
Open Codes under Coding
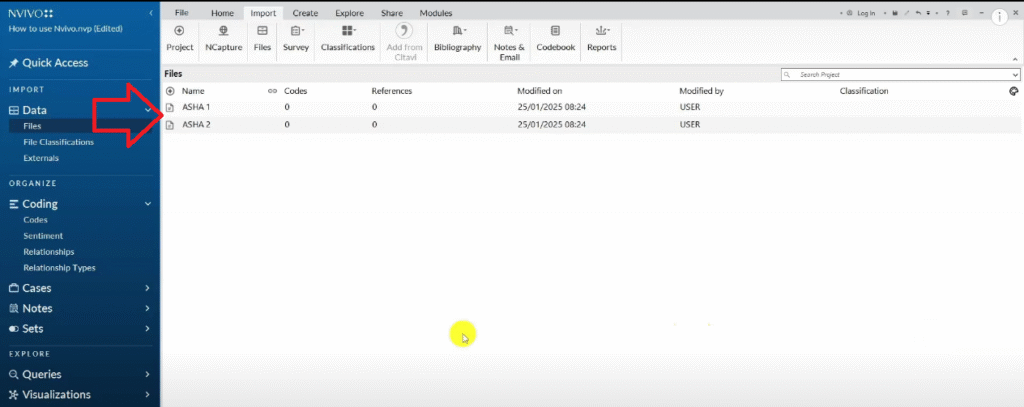pos(35,220)
